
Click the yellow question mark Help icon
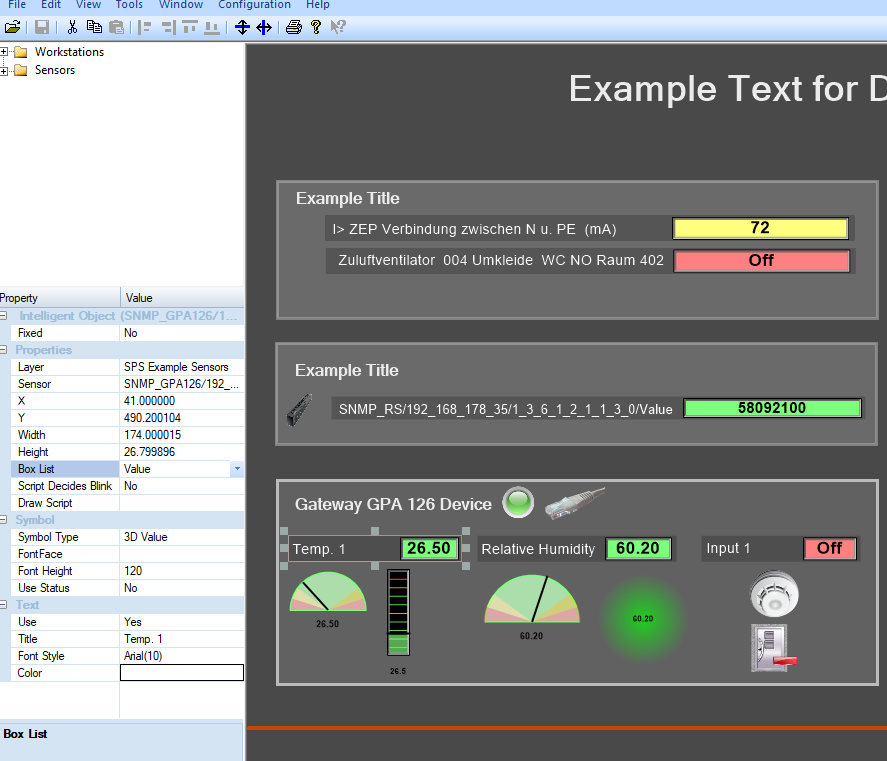(x=316, y=28)
